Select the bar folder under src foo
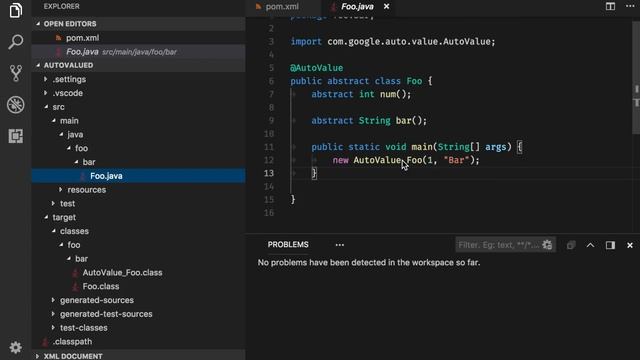The height and width of the screenshot is (360, 640). 139,162
